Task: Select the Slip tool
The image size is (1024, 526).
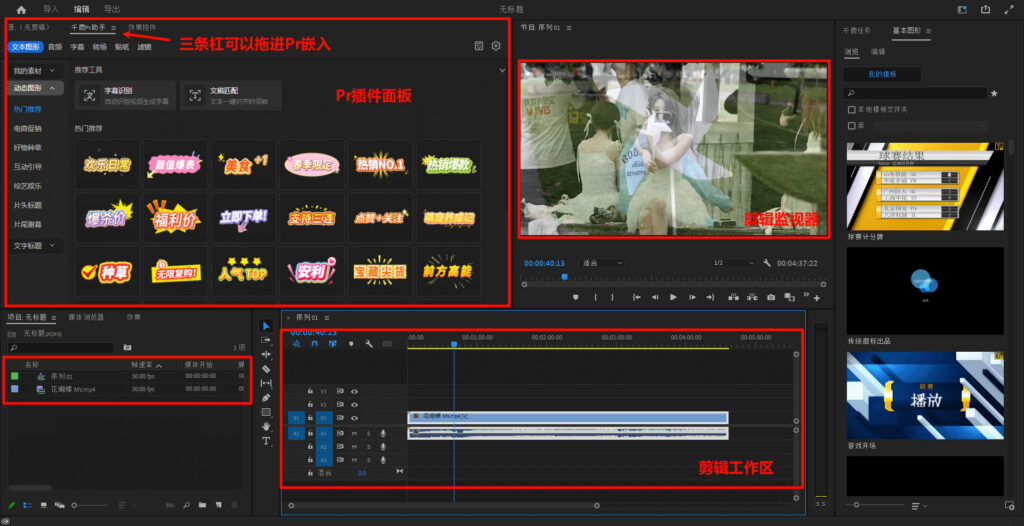Action: 266,383
